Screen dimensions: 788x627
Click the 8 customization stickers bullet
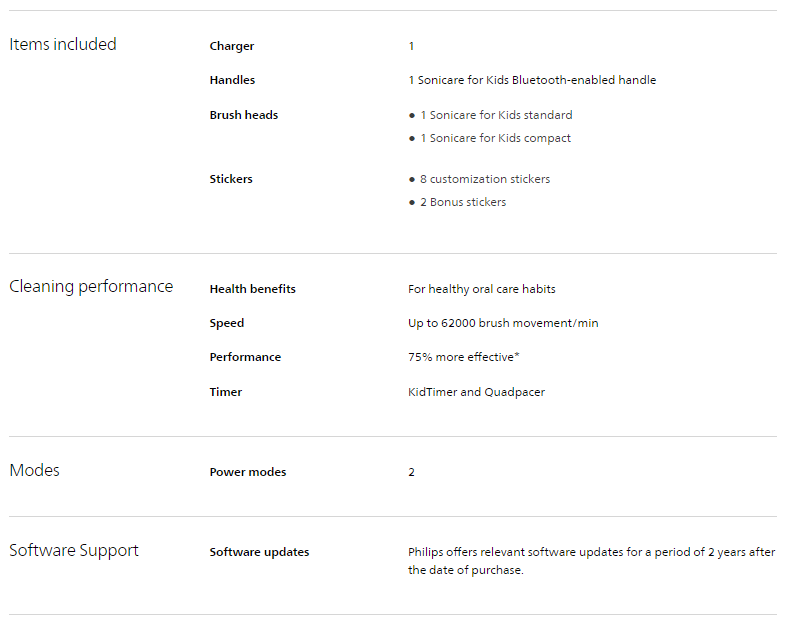(485, 179)
